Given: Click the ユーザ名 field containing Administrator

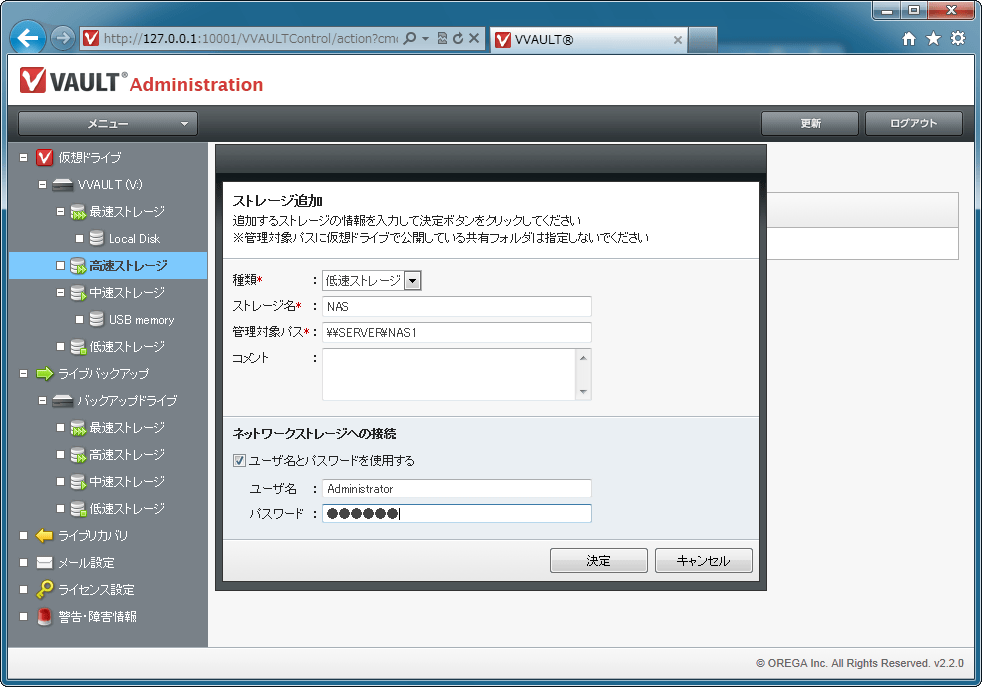Looking at the screenshot, I should 457,488.
